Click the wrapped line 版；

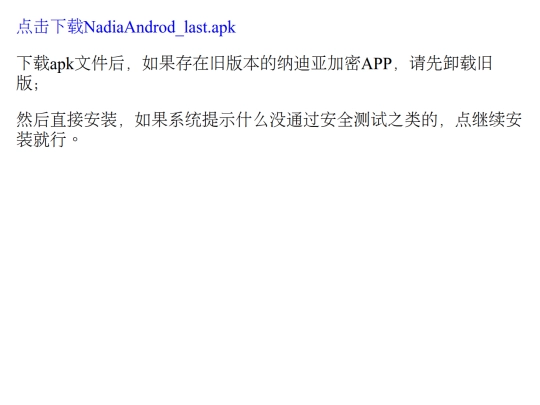28,83
